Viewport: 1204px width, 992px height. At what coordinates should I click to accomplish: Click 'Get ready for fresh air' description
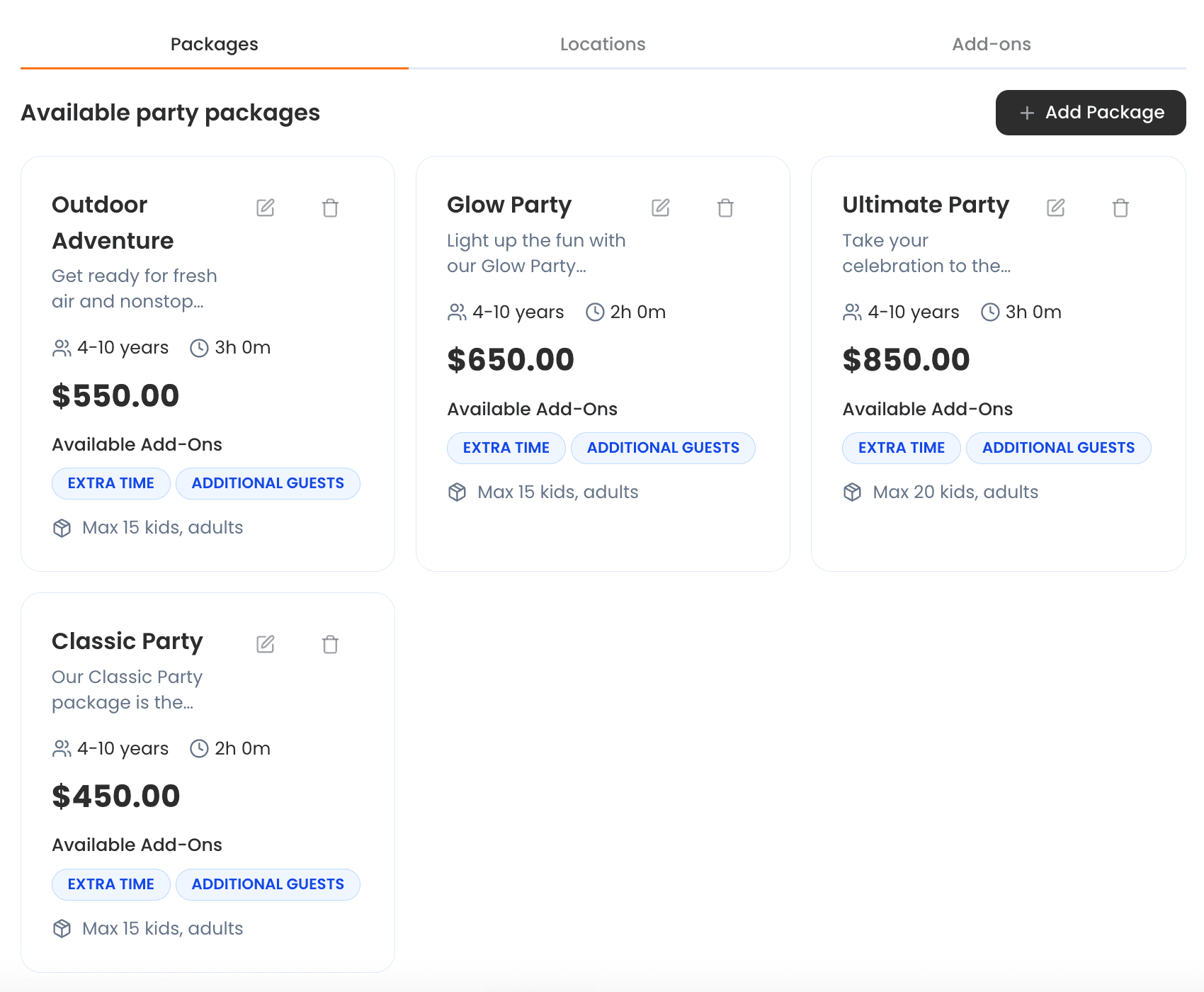[135, 288]
